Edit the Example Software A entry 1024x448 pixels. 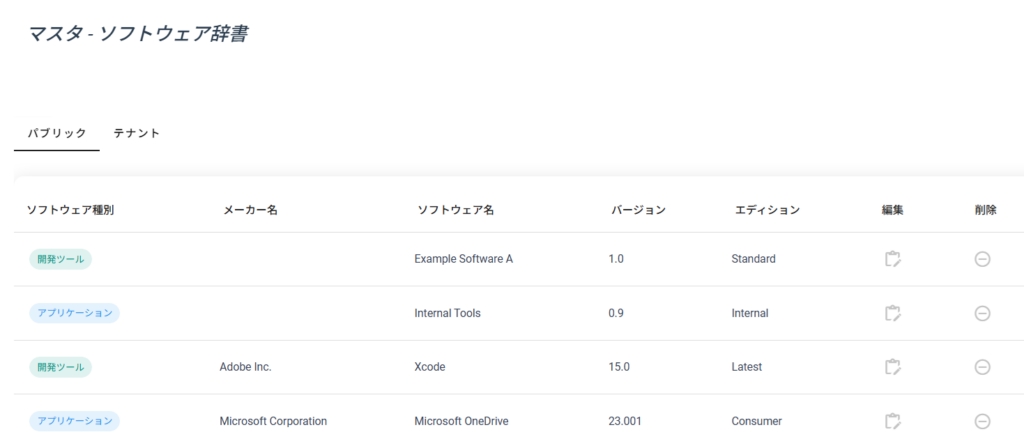coord(893,259)
